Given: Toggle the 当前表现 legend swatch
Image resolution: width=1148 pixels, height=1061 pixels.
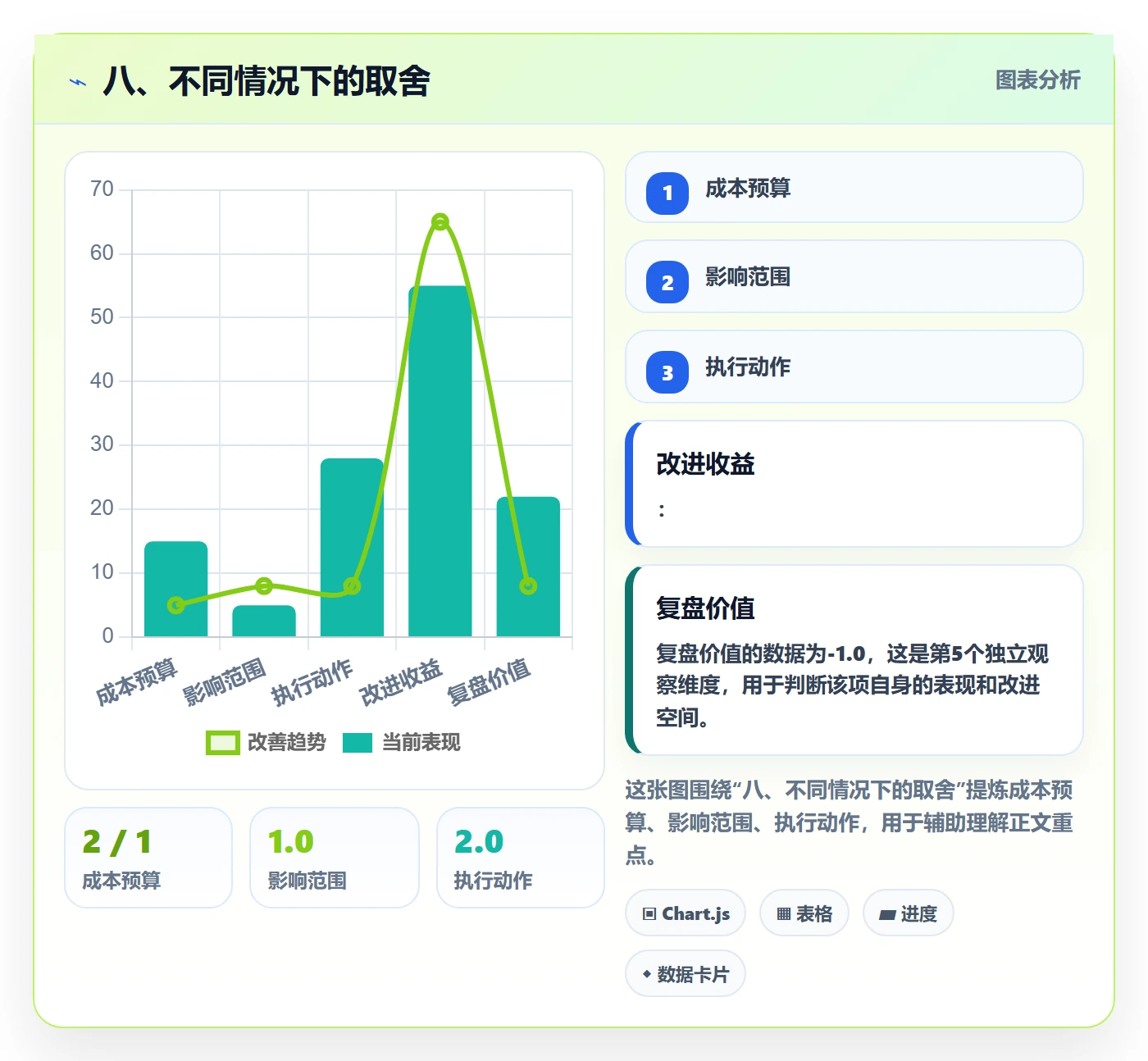Looking at the screenshot, I should point(358,743).
